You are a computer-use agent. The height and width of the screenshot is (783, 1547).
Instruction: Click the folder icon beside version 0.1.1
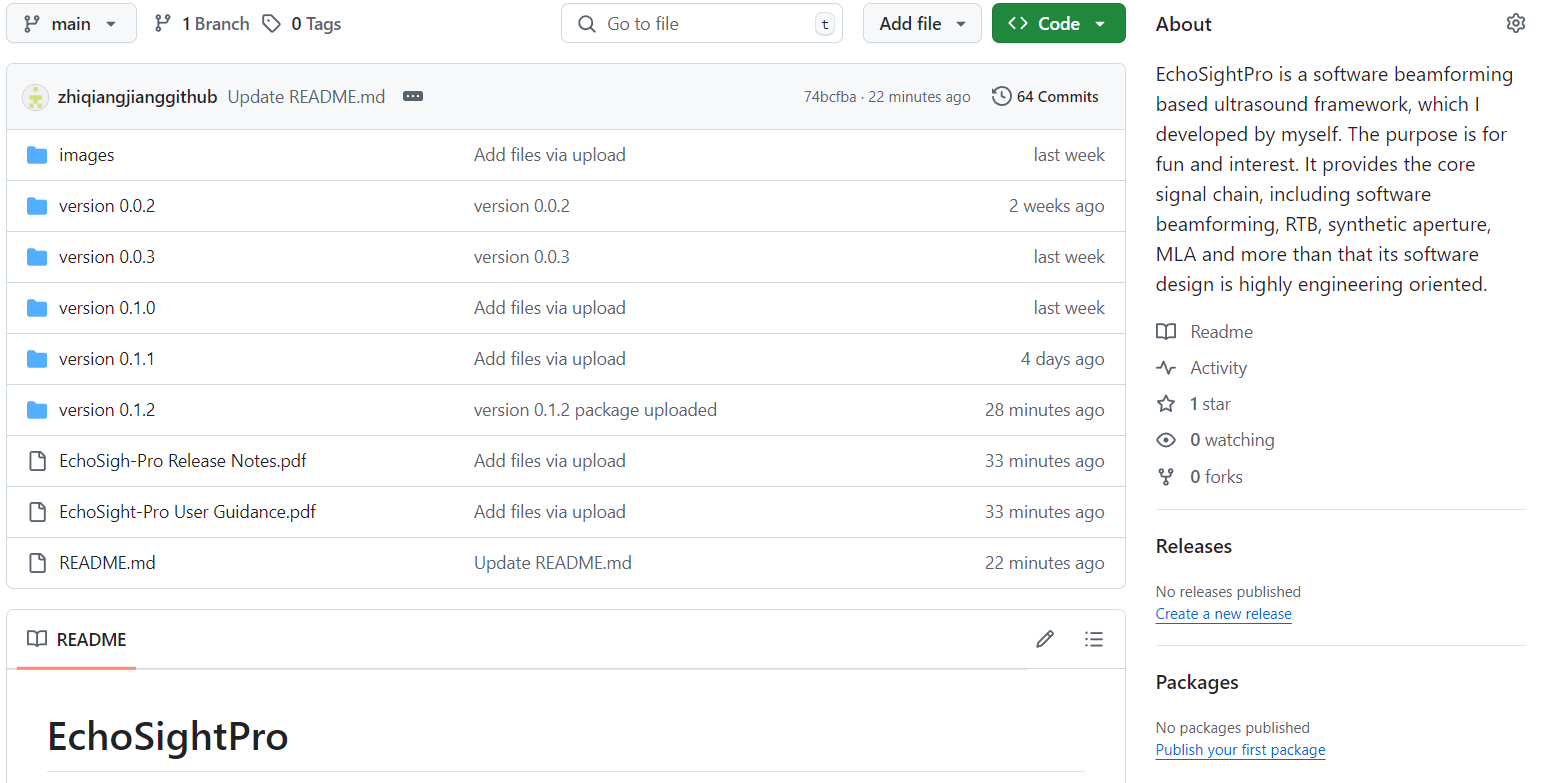click(37, 359)
